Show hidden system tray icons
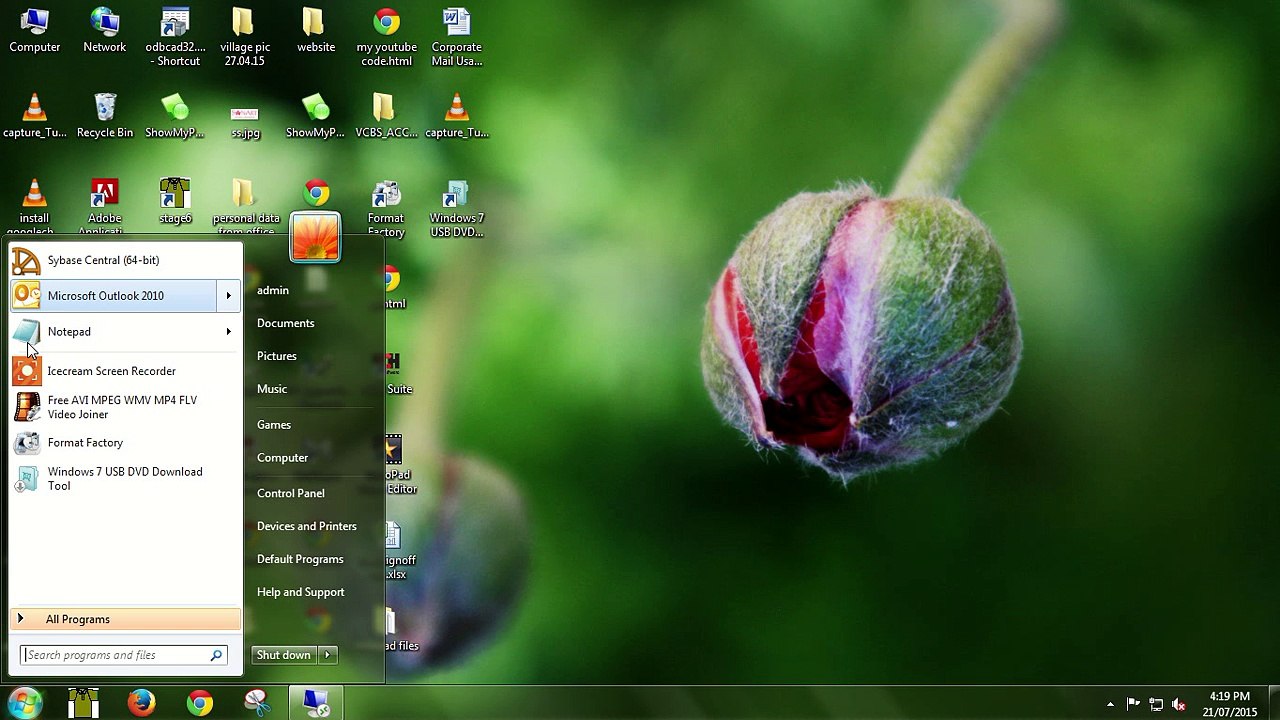This screenshot has height=720, width=1280. (1110, 704)
